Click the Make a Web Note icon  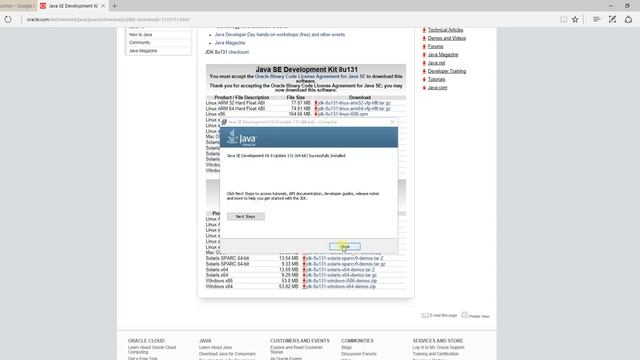point(612,19)
